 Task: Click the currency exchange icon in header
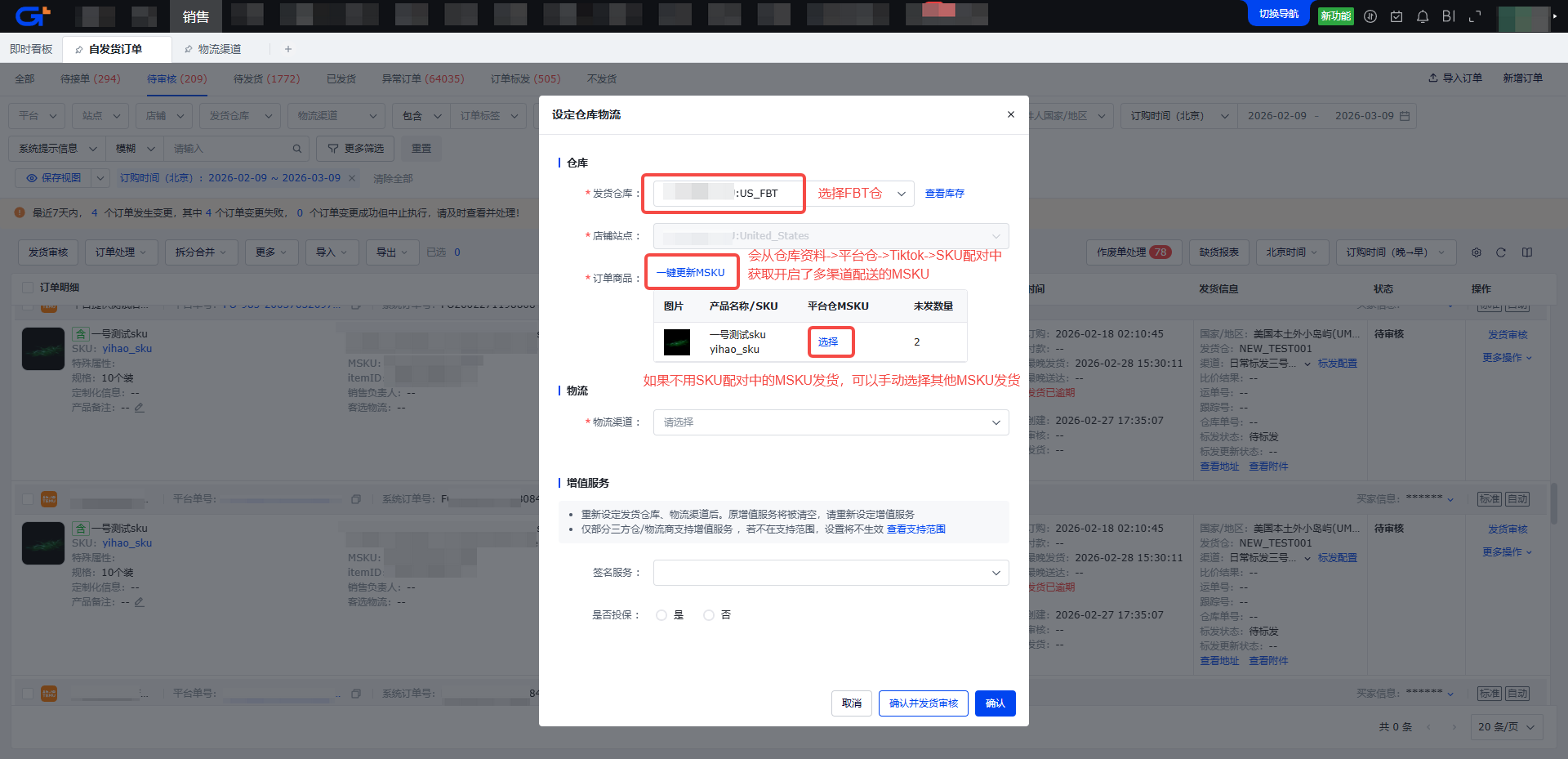click(x=1370, y=16)
